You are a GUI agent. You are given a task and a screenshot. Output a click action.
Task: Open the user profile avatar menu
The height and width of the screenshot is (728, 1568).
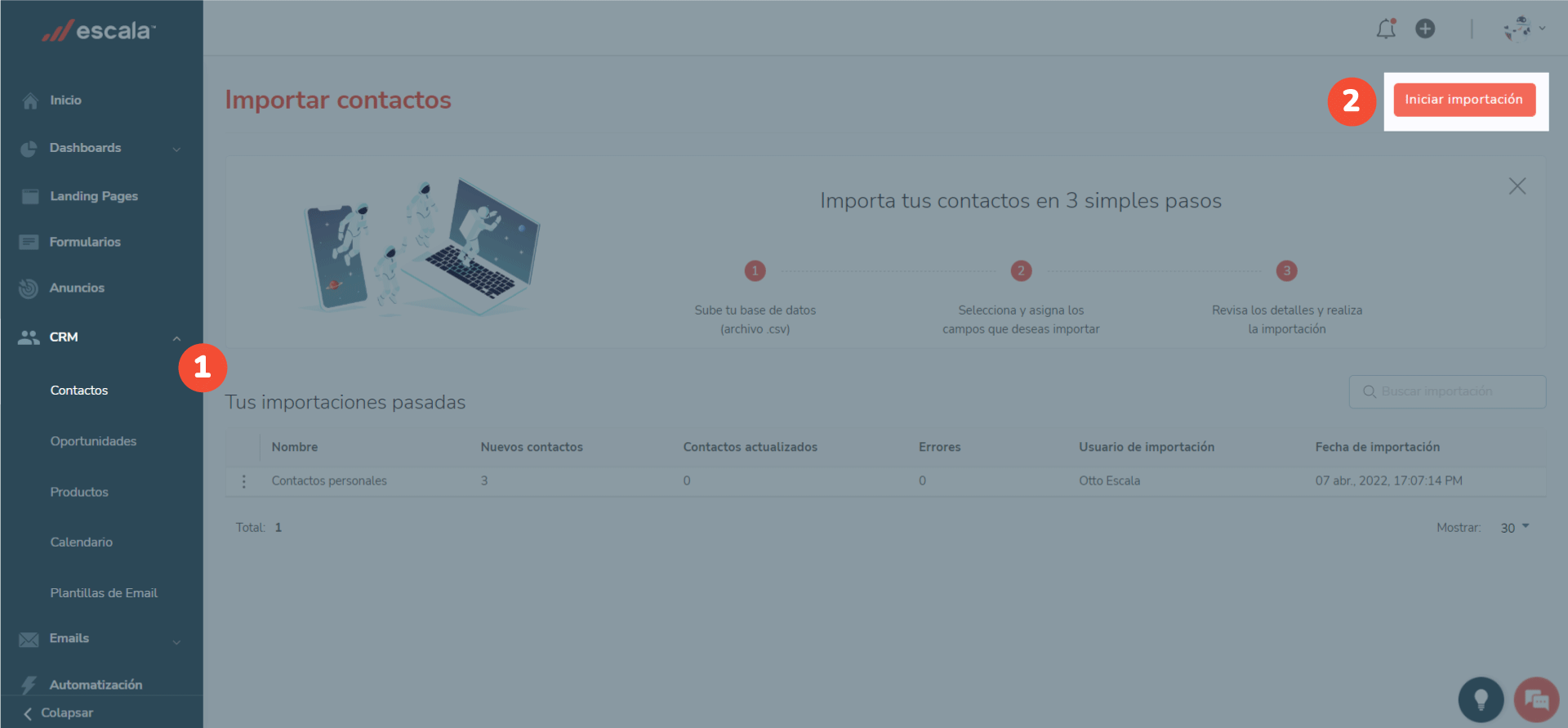point(1518,29)
